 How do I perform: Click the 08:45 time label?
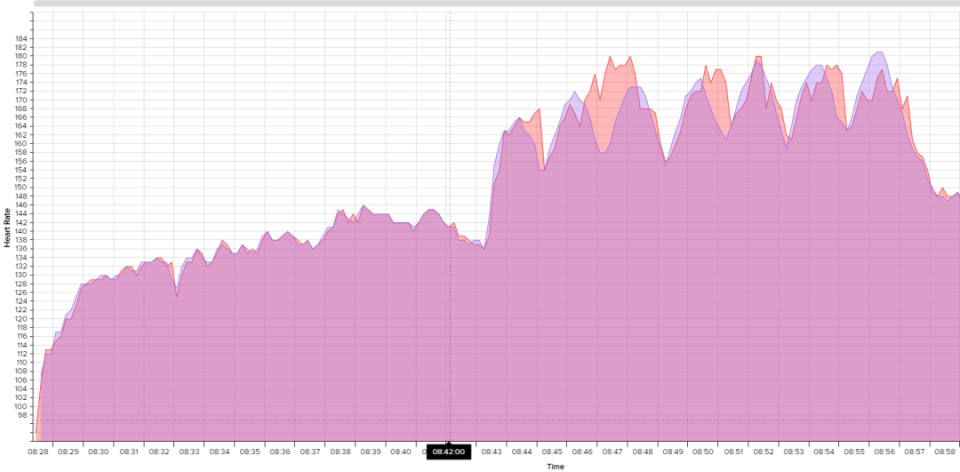pos(552,451)
